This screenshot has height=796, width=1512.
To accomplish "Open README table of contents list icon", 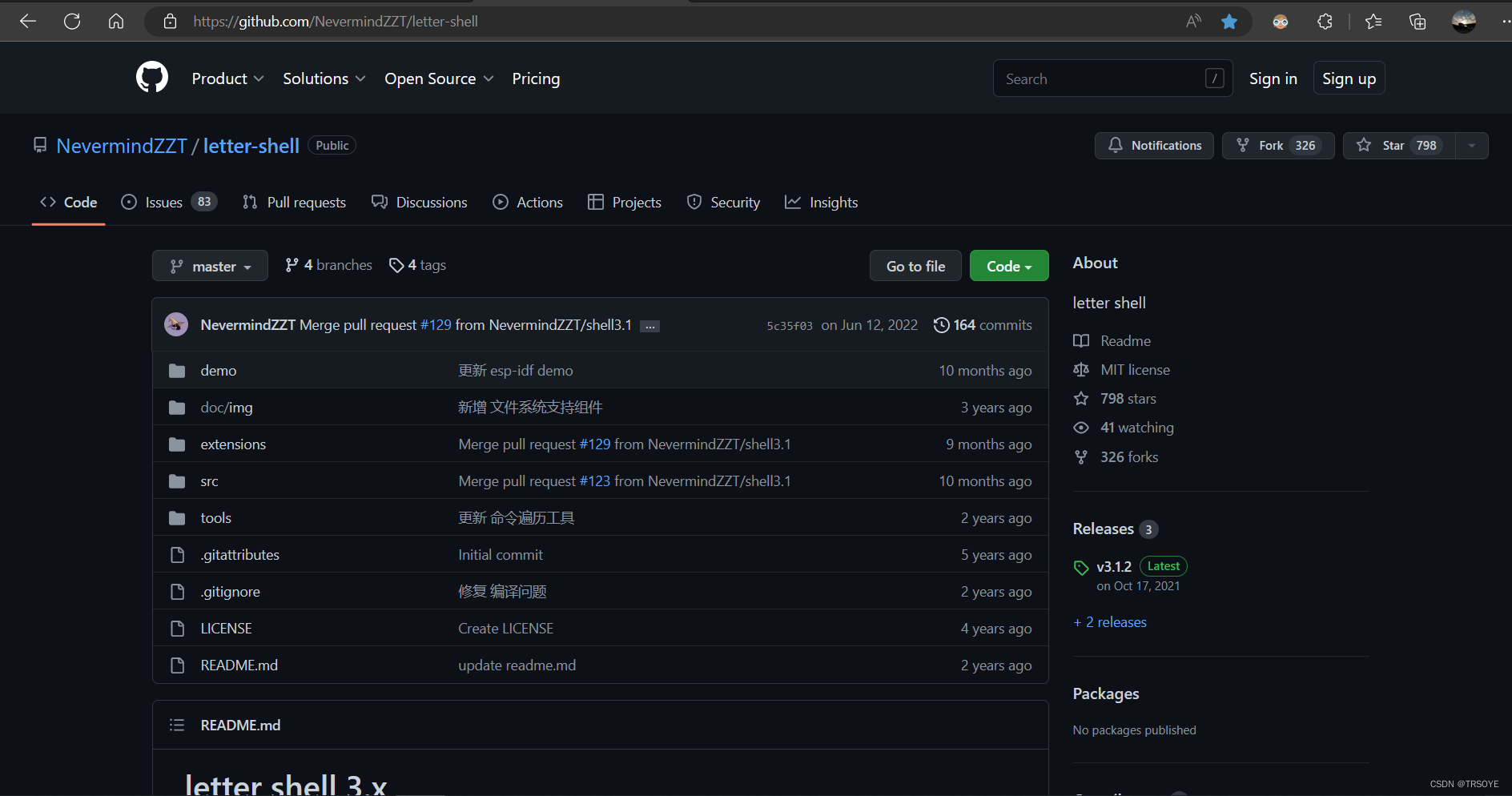I will 177,725.
